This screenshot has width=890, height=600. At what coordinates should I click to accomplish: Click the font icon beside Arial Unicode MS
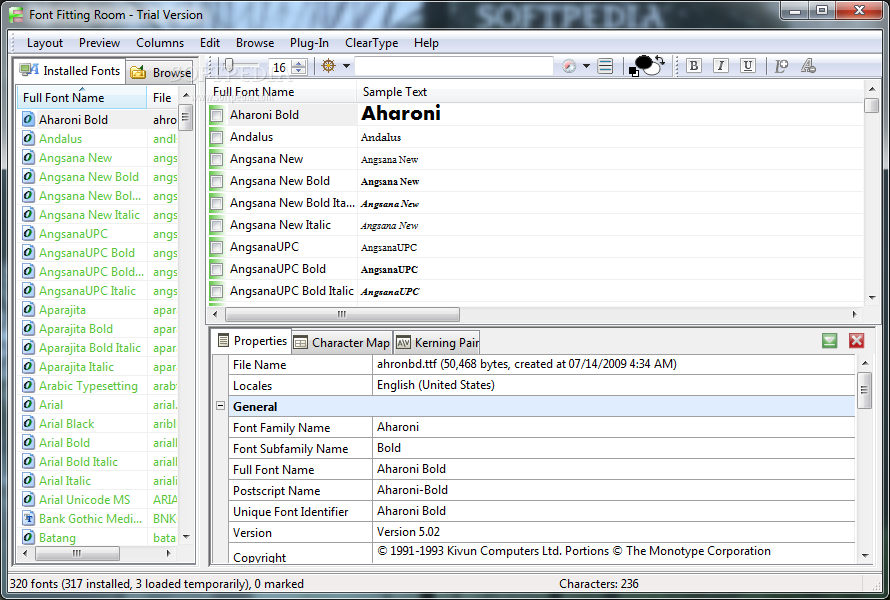28,500
